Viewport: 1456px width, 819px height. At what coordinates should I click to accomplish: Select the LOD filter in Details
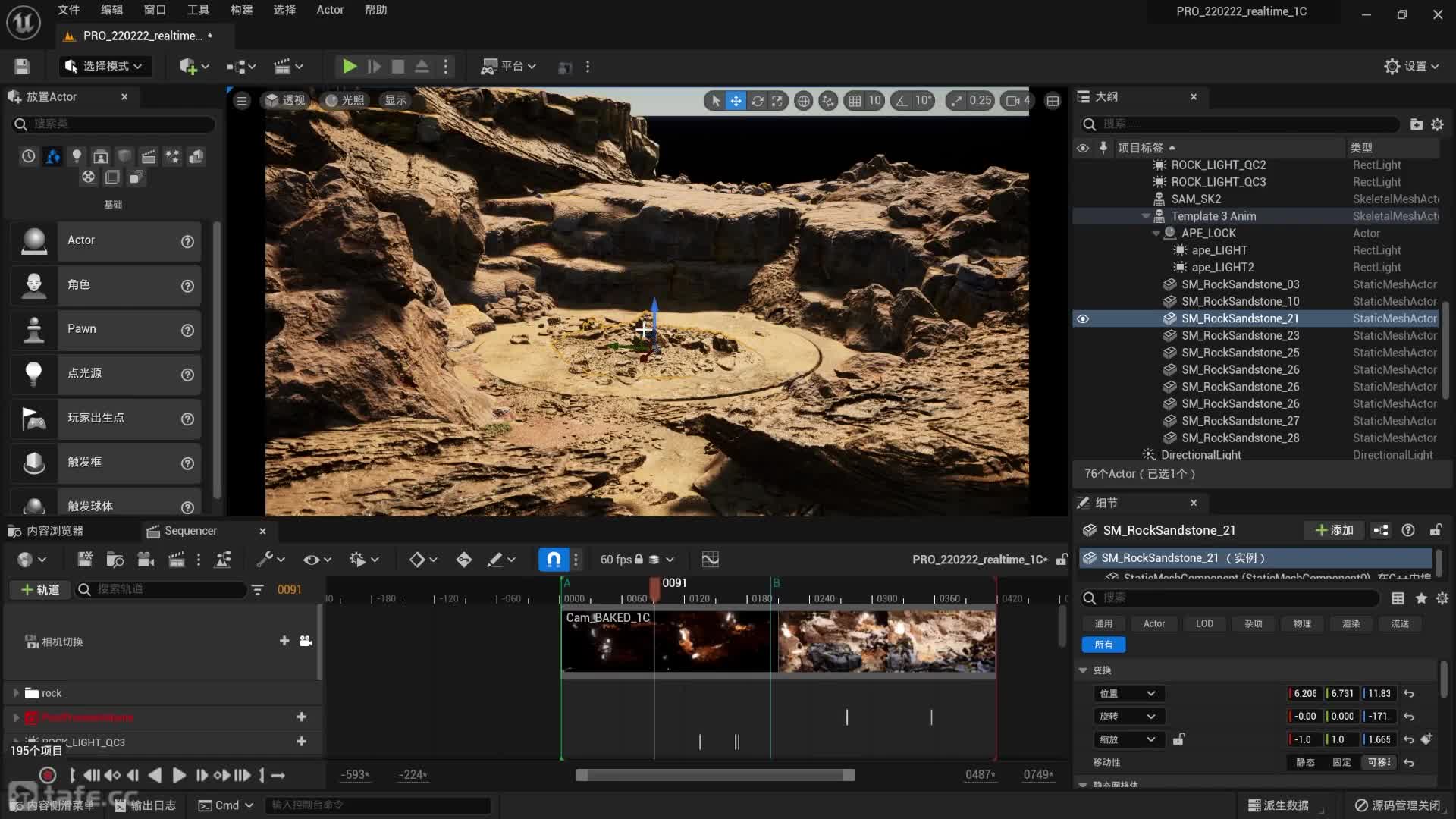tap(1204, 623)
